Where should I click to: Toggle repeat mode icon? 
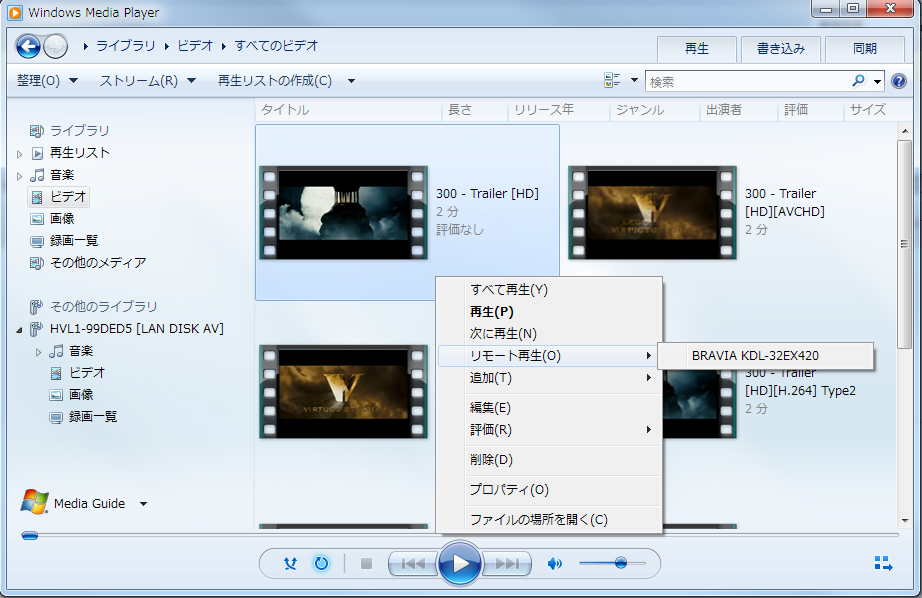tap(321, 564)
